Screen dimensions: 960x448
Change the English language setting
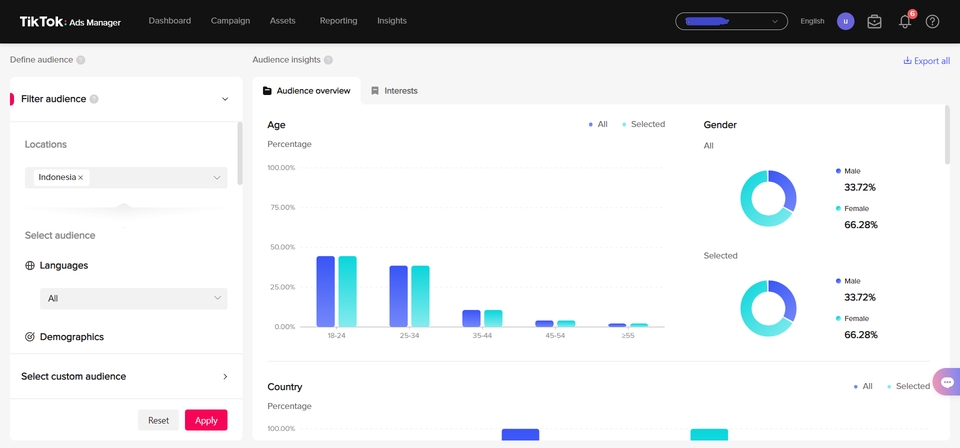812,21
